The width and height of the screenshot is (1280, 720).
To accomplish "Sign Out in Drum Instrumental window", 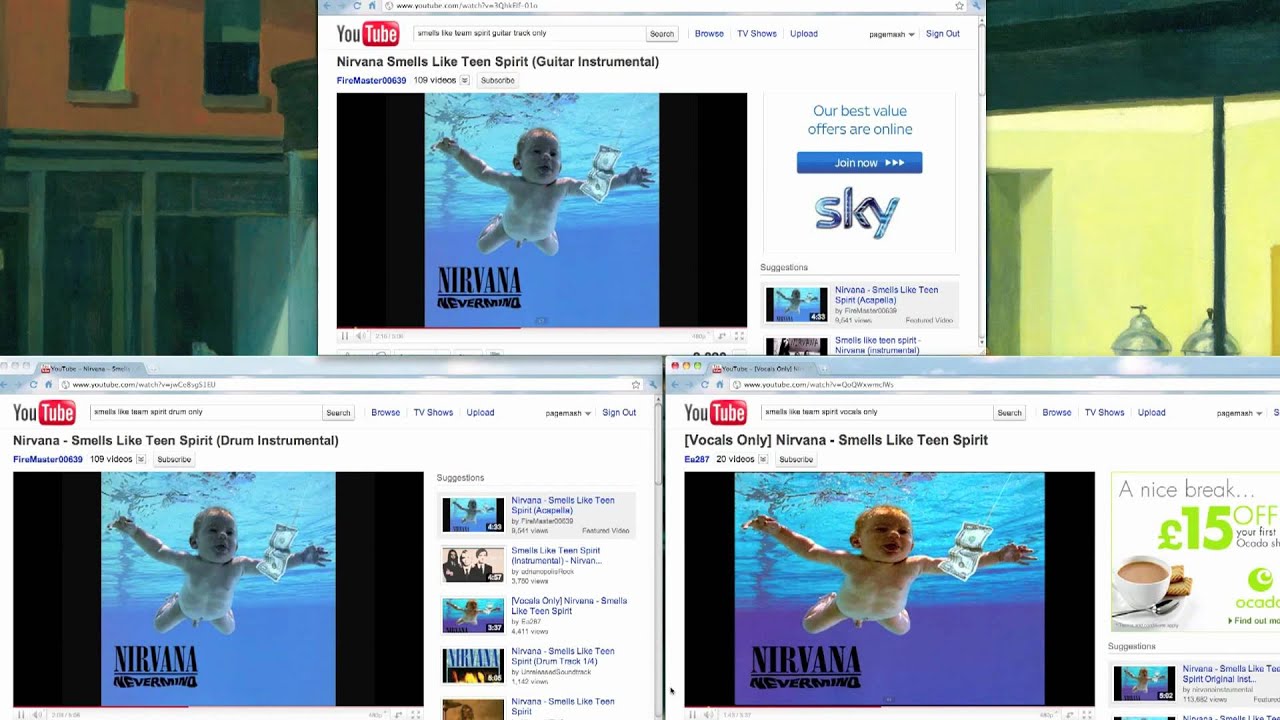I will [619, 413].
